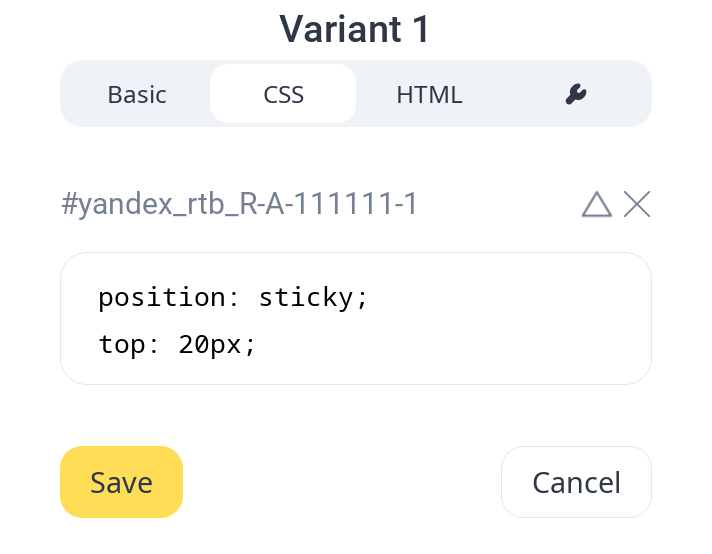Save the variant changes
This screenshot has height=554, width=712.
(121, 482)
